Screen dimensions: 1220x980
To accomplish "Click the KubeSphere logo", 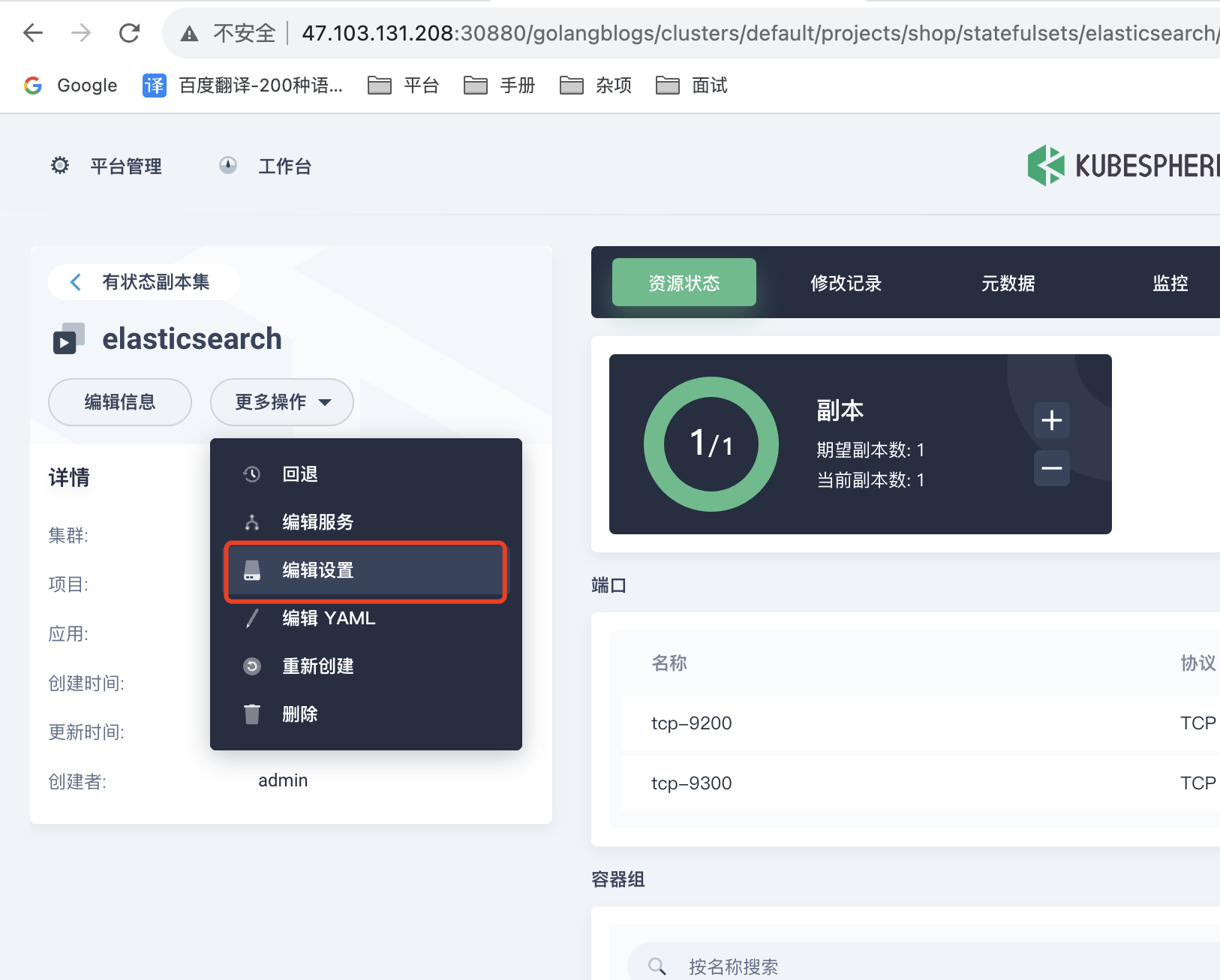I will [x=1123, y=165].
